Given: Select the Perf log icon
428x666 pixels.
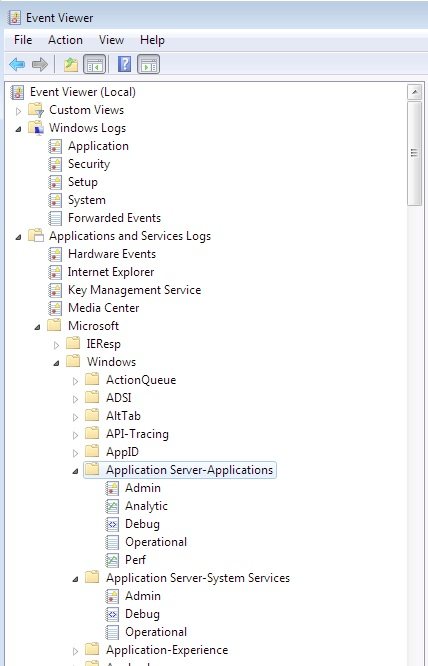Looking at the screenshot, I should [112, 560].
